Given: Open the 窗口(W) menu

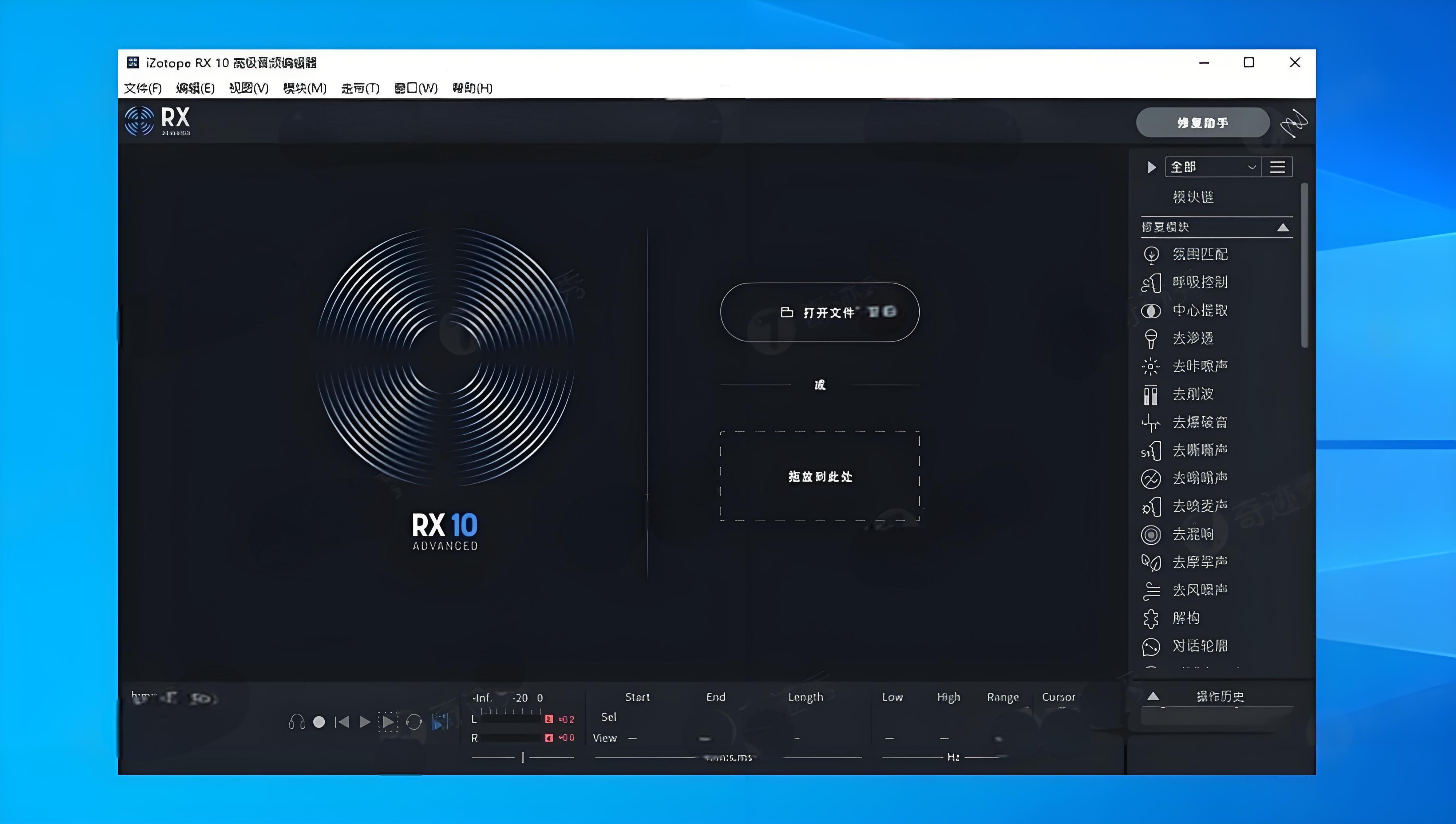Looking at the screenshot, I should 416,88.
